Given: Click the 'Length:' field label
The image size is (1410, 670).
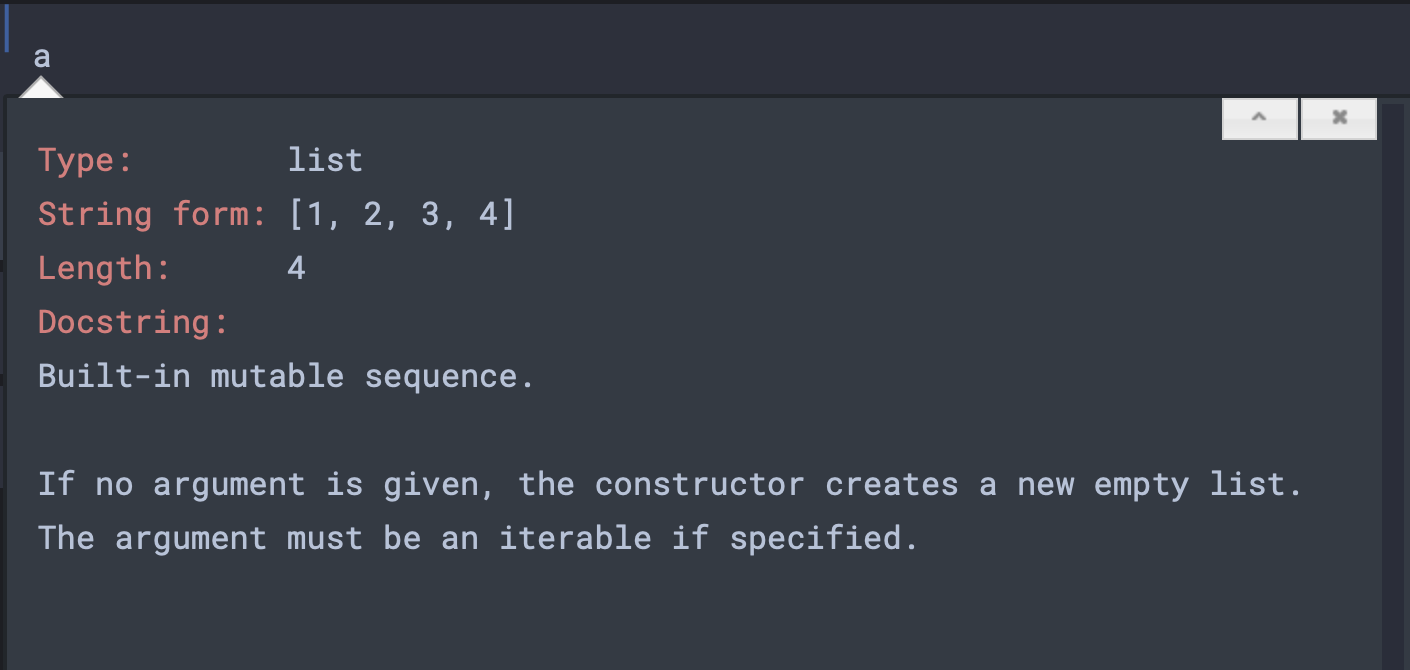Looking at the screenshot, I should [x=104, y=268].
